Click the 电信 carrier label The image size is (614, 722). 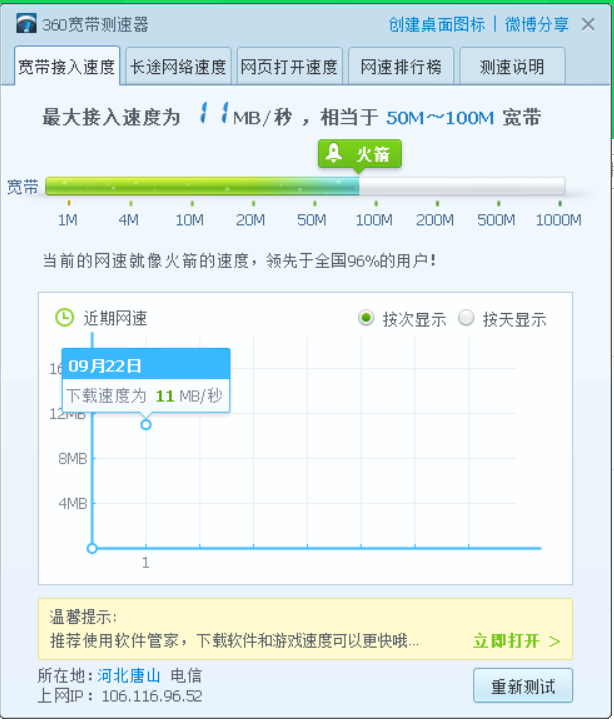click(186, 675)
